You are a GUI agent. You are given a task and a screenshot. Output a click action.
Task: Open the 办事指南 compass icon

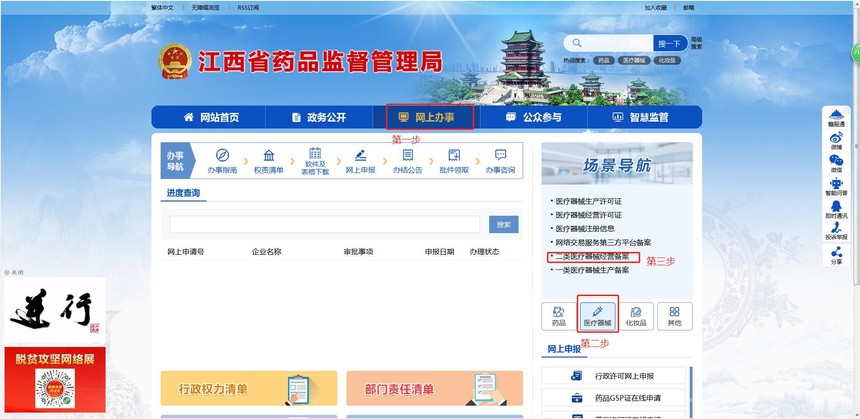[x=222, y=155]
